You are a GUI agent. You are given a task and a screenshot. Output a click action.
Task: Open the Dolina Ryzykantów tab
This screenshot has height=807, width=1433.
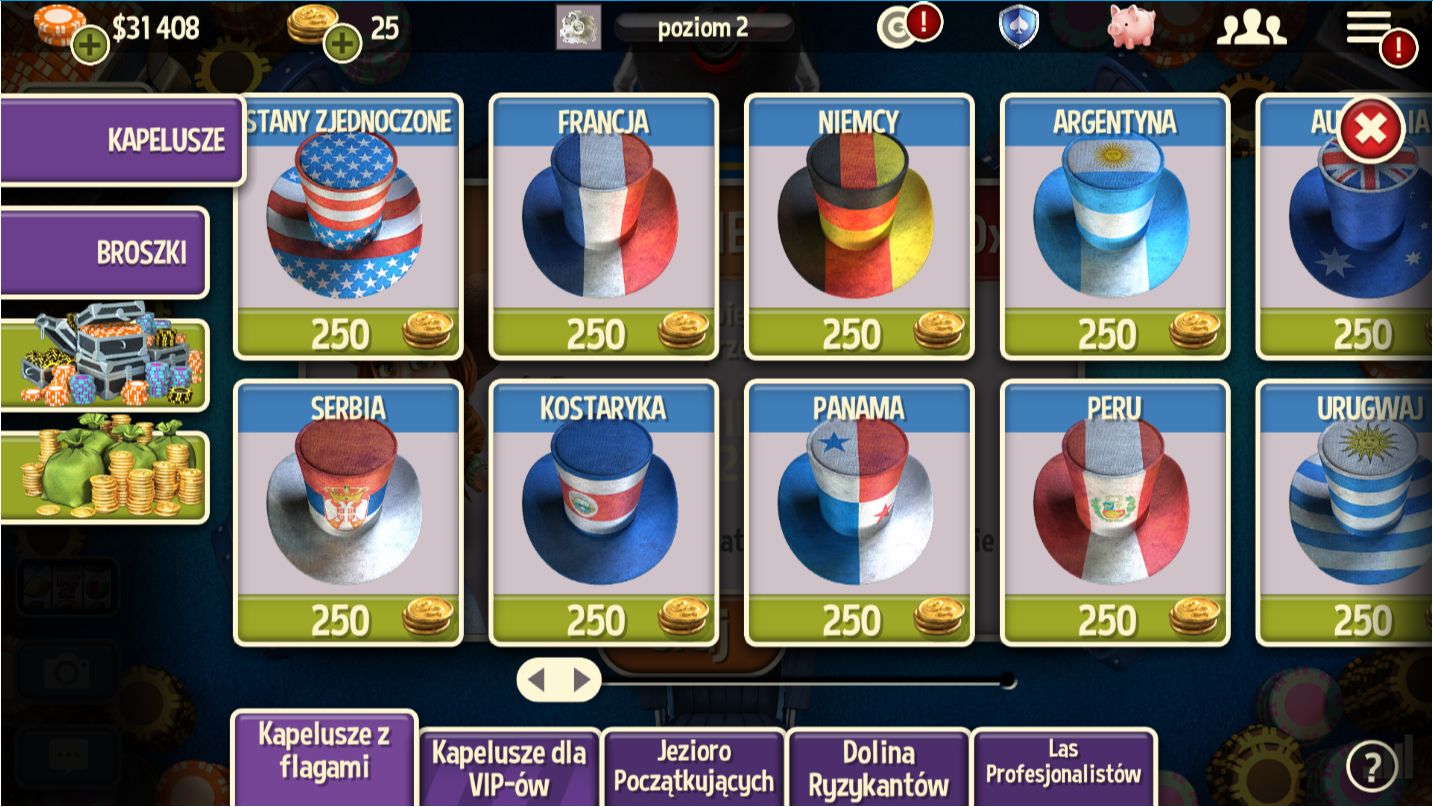pyautogui.click(x=878, y=767)
